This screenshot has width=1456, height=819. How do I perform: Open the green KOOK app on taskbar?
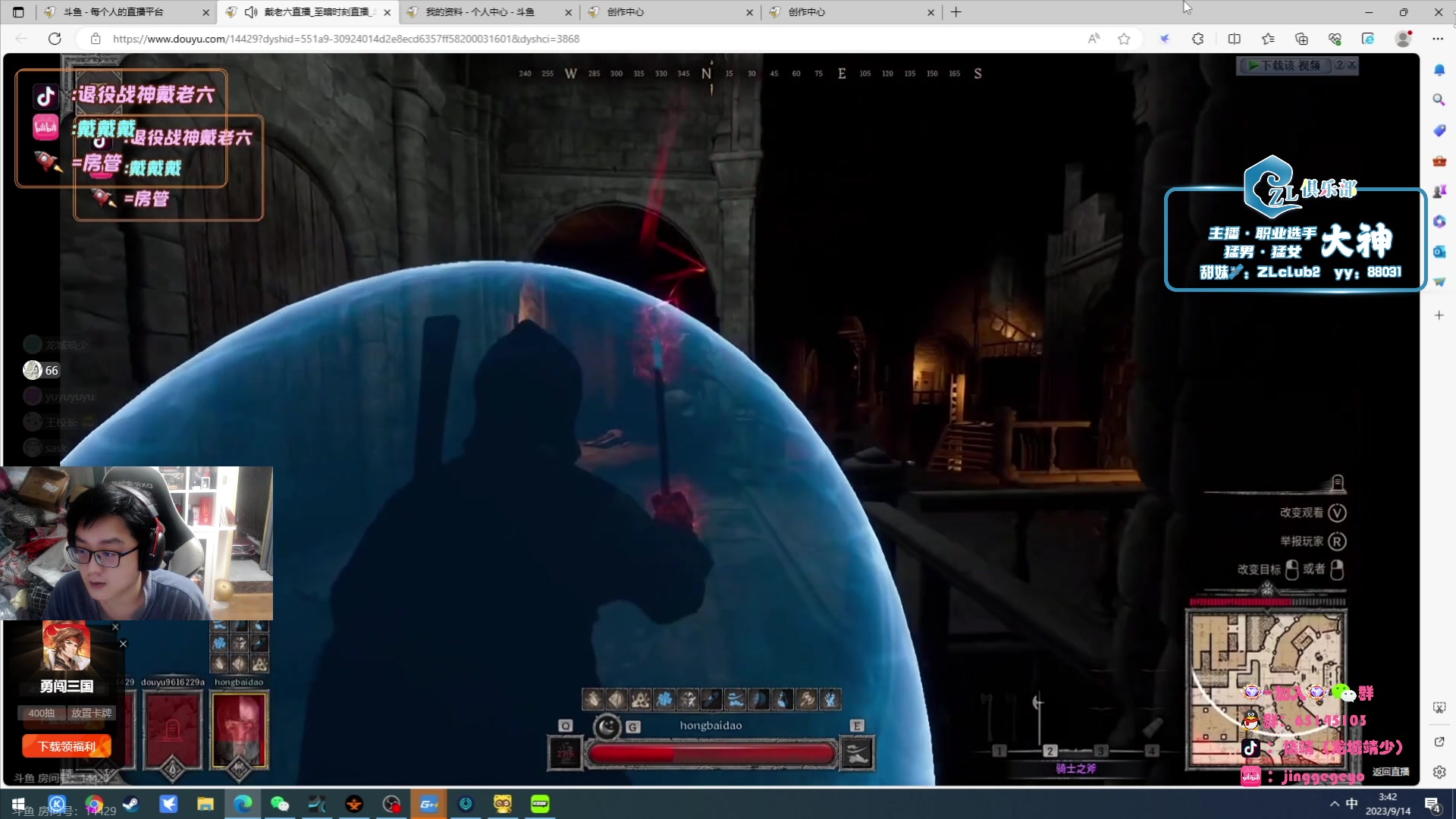(x=540, y=804)
